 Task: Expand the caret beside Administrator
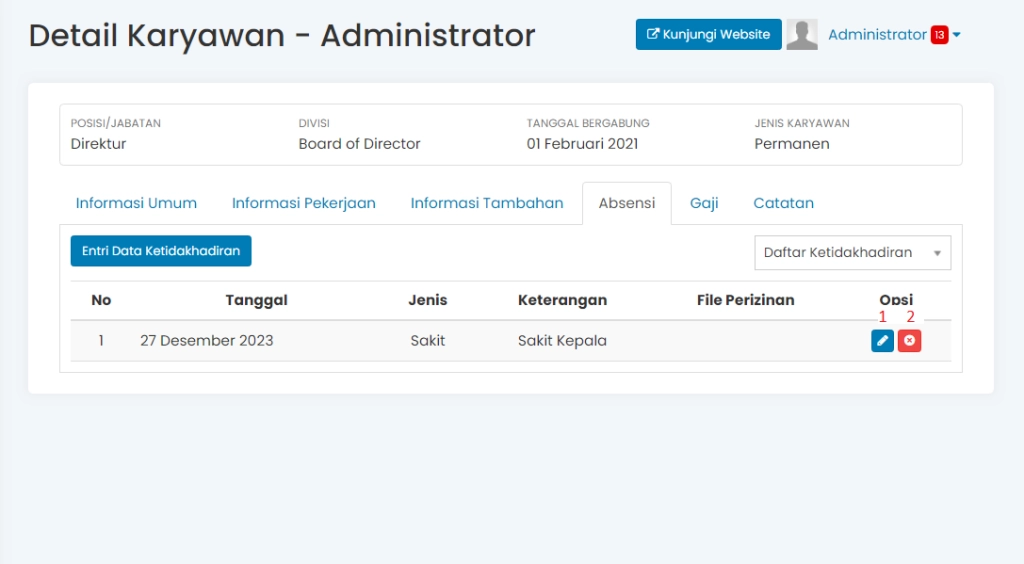(x=957, y=35)
